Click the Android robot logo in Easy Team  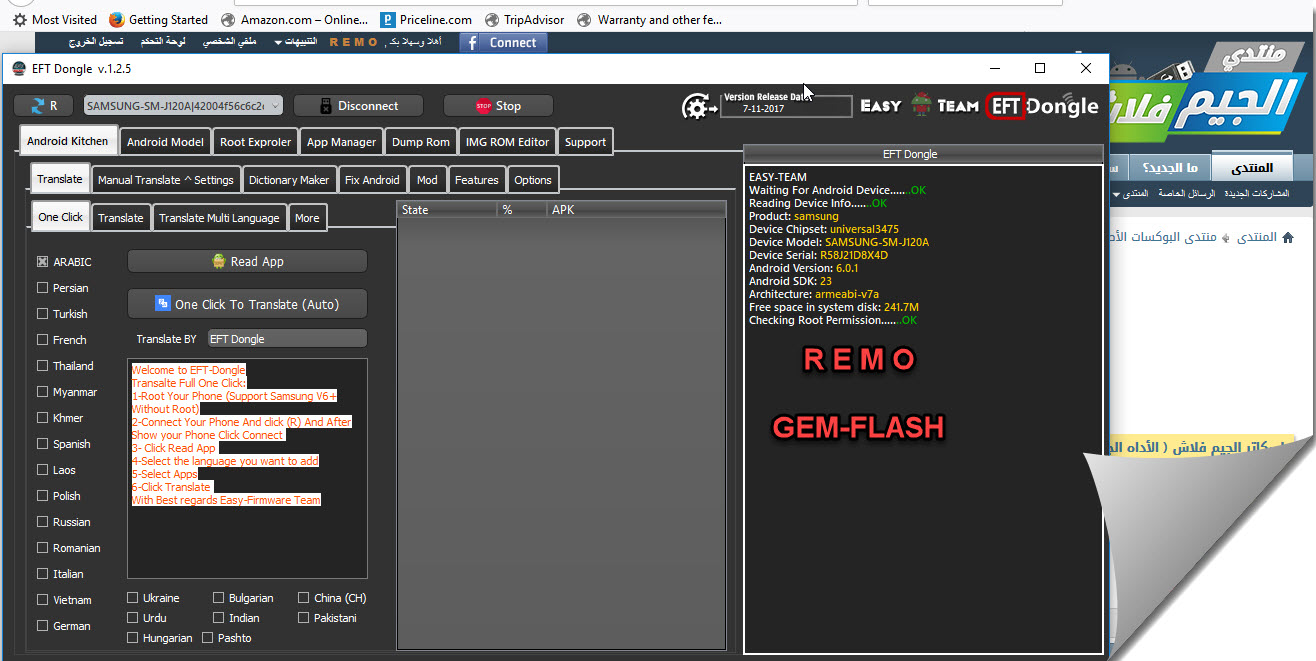(x=921, y=105)
